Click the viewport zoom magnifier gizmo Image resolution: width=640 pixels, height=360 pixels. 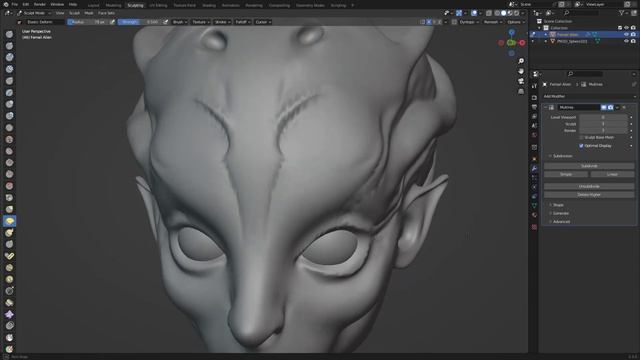(x=521, y=61)
